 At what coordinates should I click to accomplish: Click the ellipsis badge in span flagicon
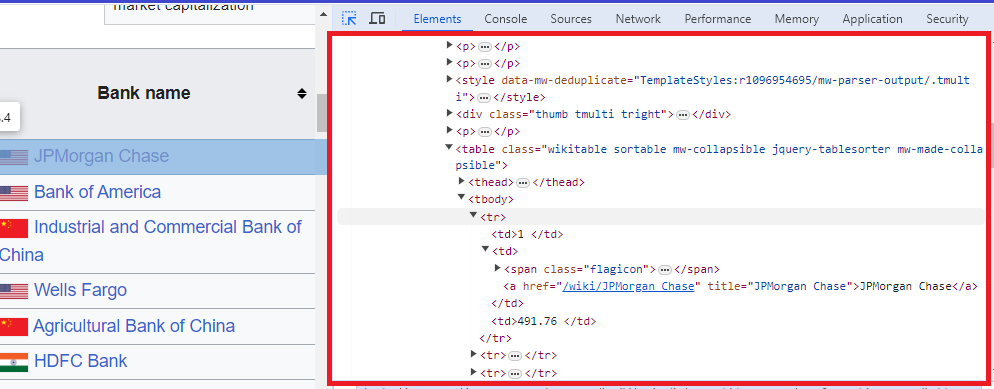[665, 269]
